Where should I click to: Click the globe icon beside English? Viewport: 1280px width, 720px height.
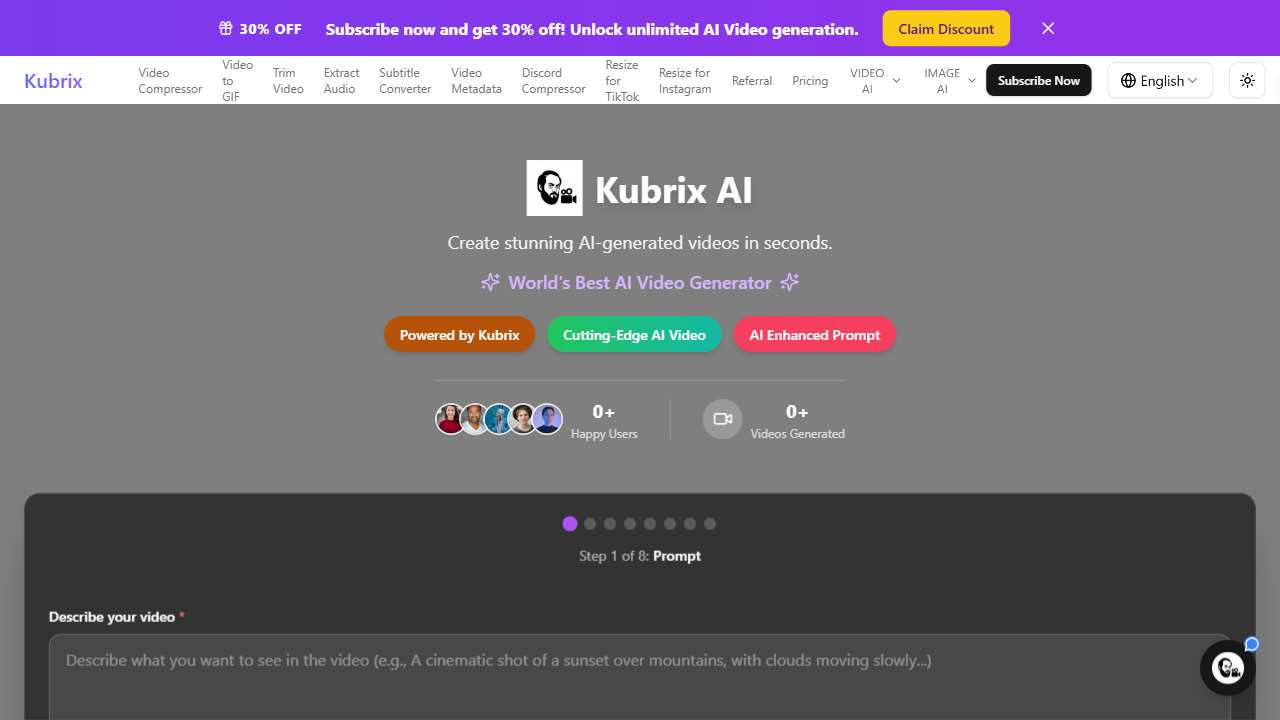pyautogui.click(x=1129, y=80)
